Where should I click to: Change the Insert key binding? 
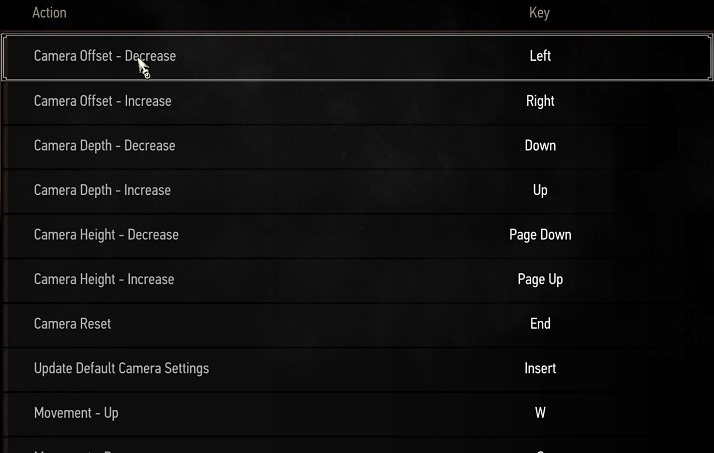pyautogui.click(x=540, y=368)
